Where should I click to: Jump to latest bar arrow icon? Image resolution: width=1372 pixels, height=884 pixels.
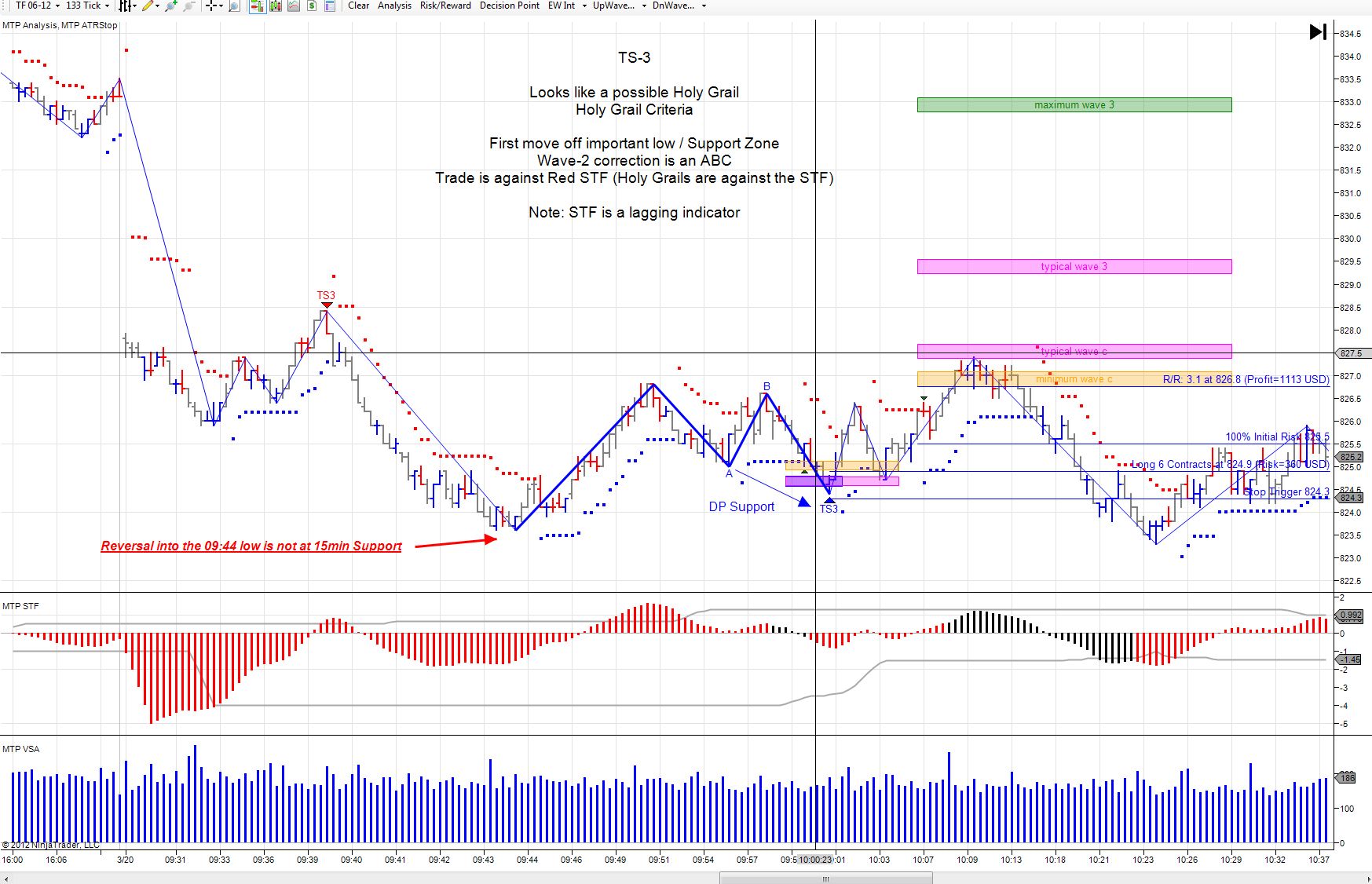coord(1318,32)
